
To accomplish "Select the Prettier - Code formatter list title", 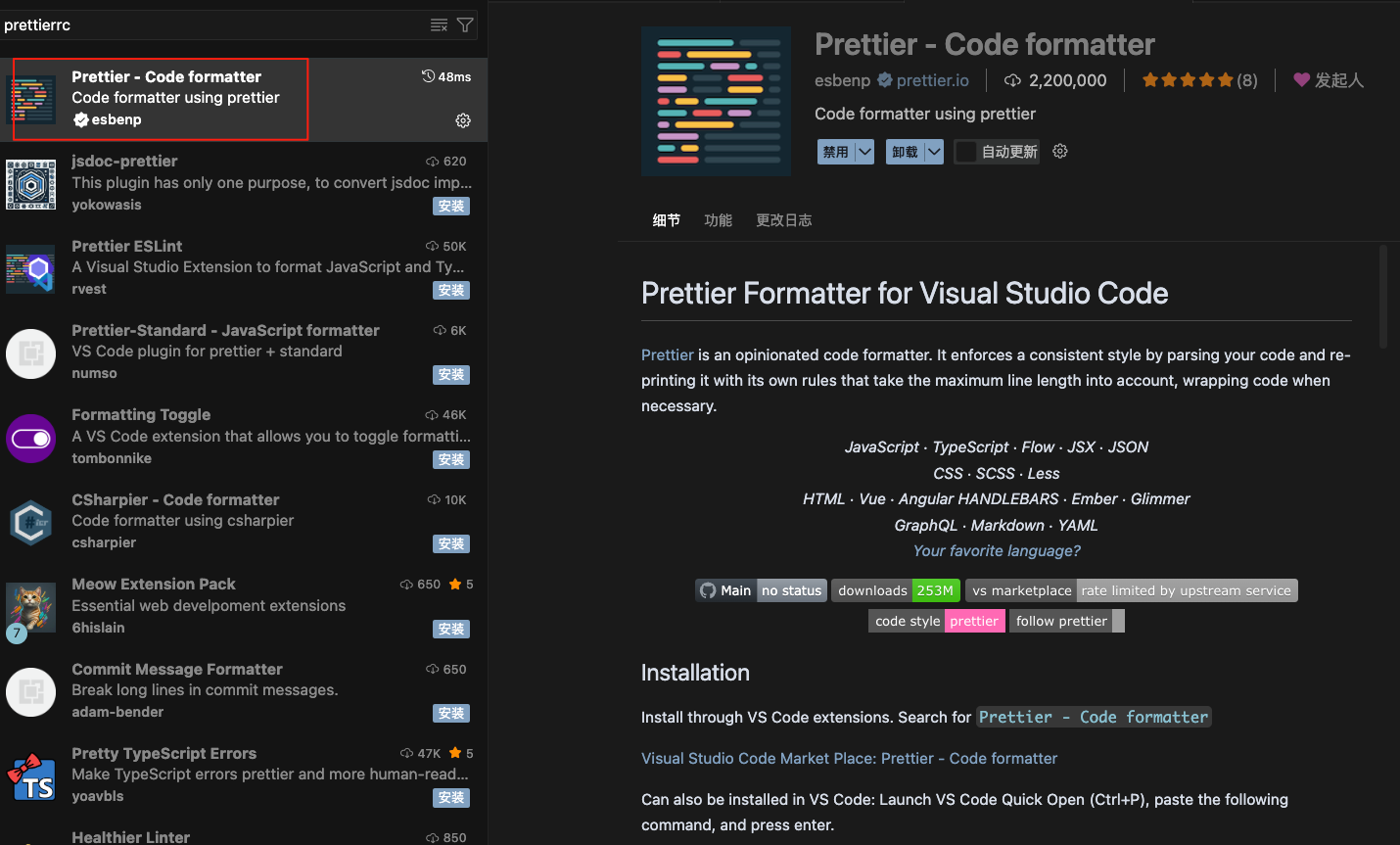I will click(166, 76).
